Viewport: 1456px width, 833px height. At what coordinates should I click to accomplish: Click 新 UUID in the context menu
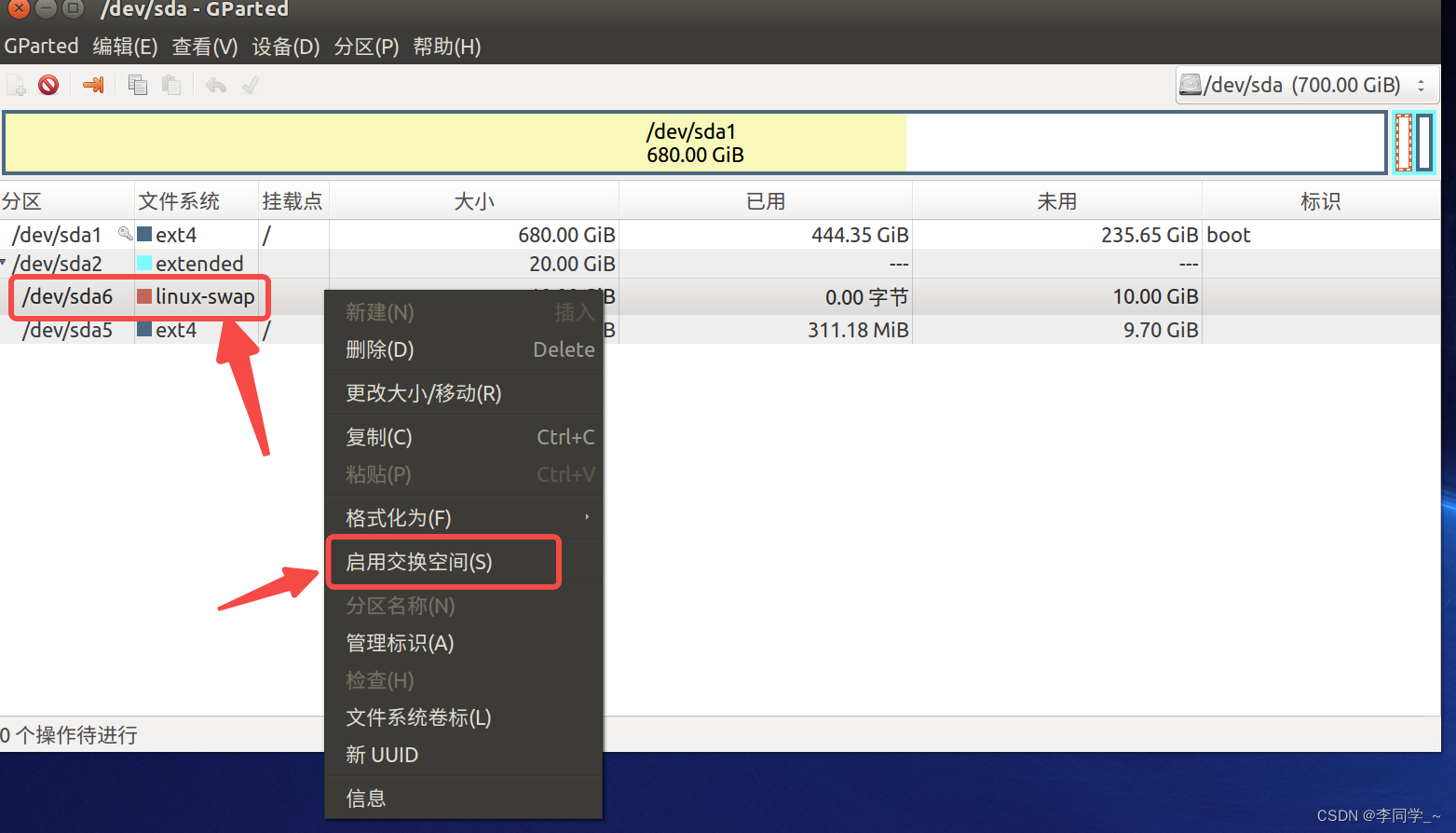(382, 755)
